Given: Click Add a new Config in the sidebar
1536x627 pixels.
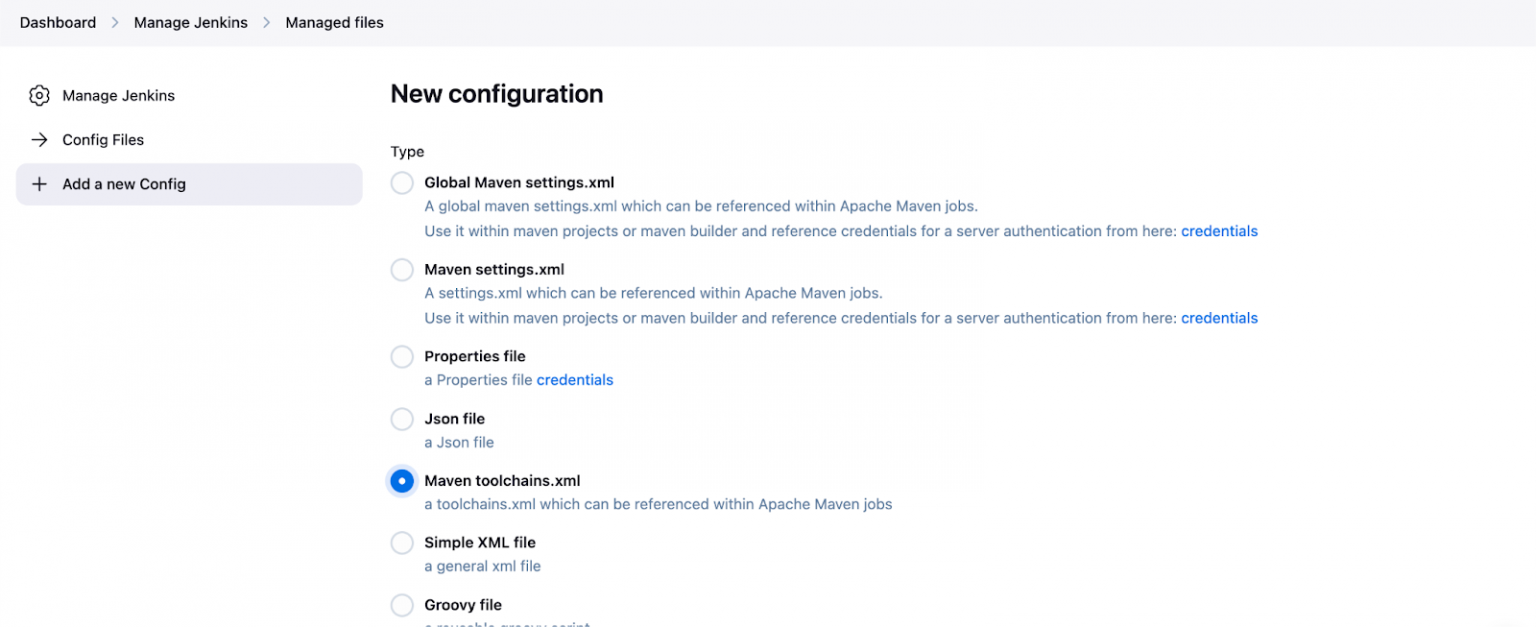Looking at the screenshot, I should coord(124,184).
